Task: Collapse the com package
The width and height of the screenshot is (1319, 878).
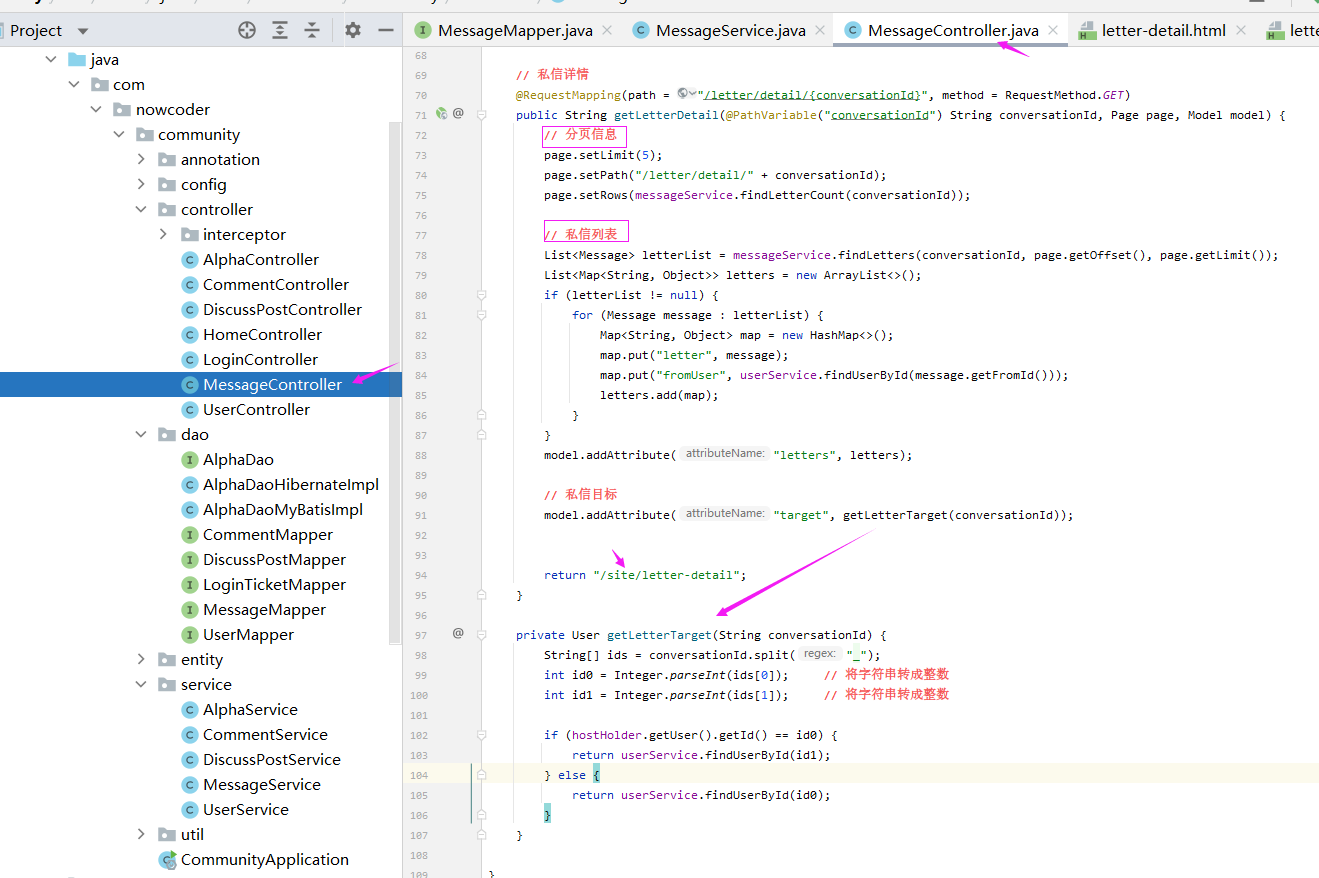Action: tap(74, 85)
